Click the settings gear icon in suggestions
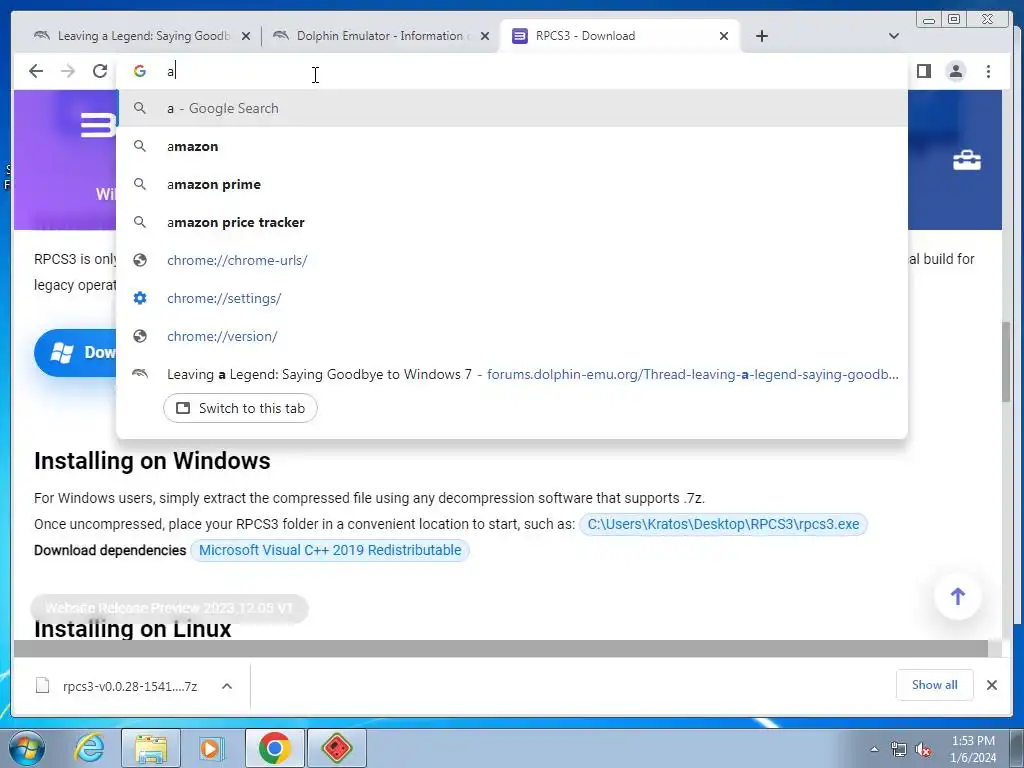Image resolution: width=1024 pixels, height=768 pixels. tap(140, 298)
